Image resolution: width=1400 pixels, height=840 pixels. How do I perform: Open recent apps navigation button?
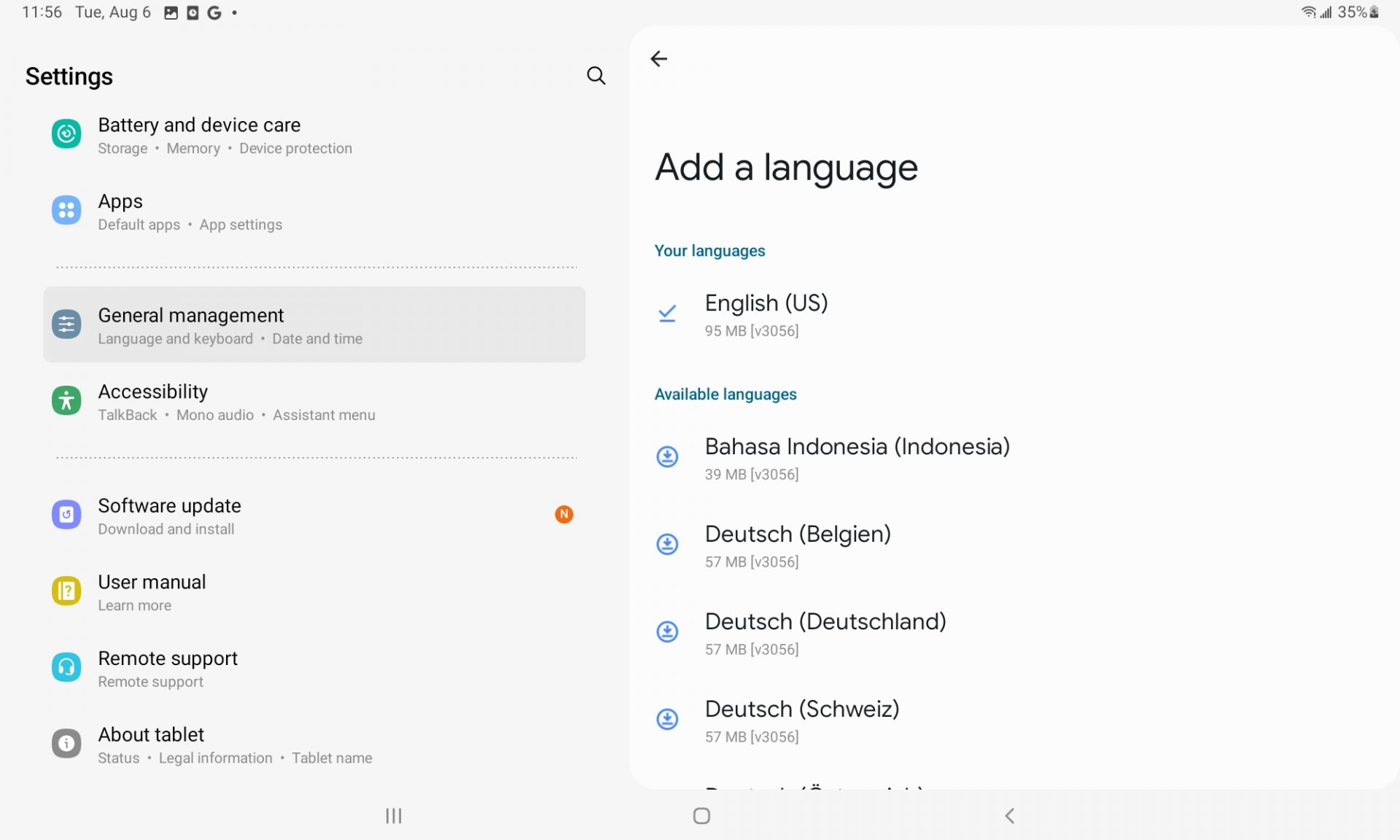point(394,816)
